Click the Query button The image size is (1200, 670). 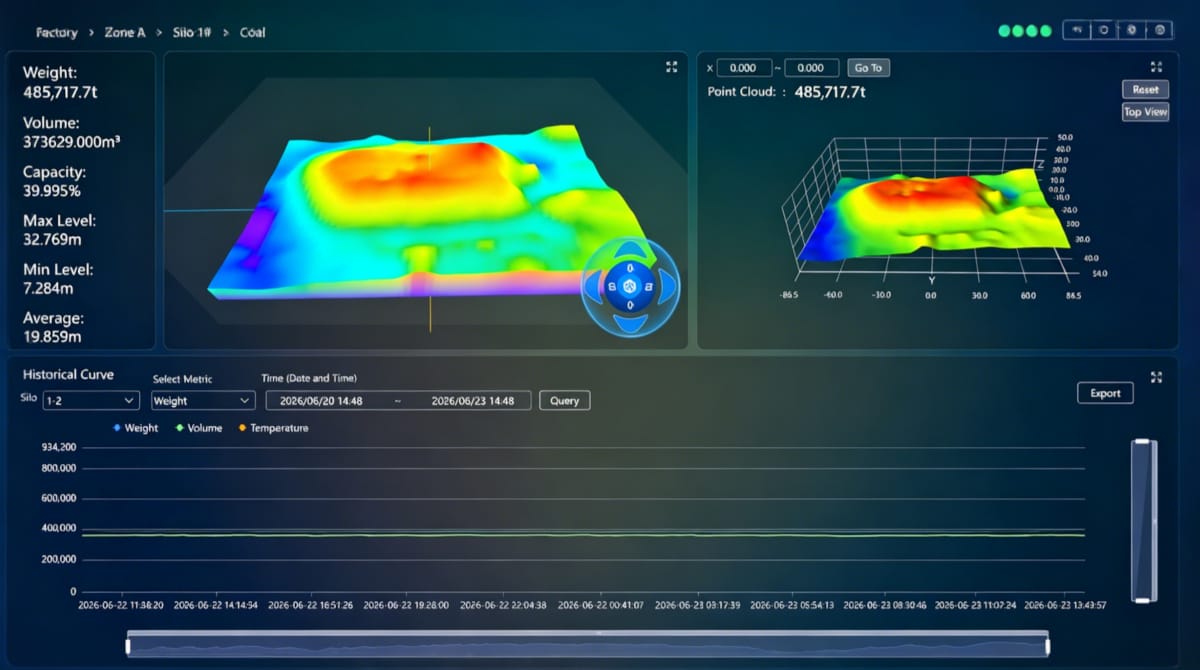565,400
